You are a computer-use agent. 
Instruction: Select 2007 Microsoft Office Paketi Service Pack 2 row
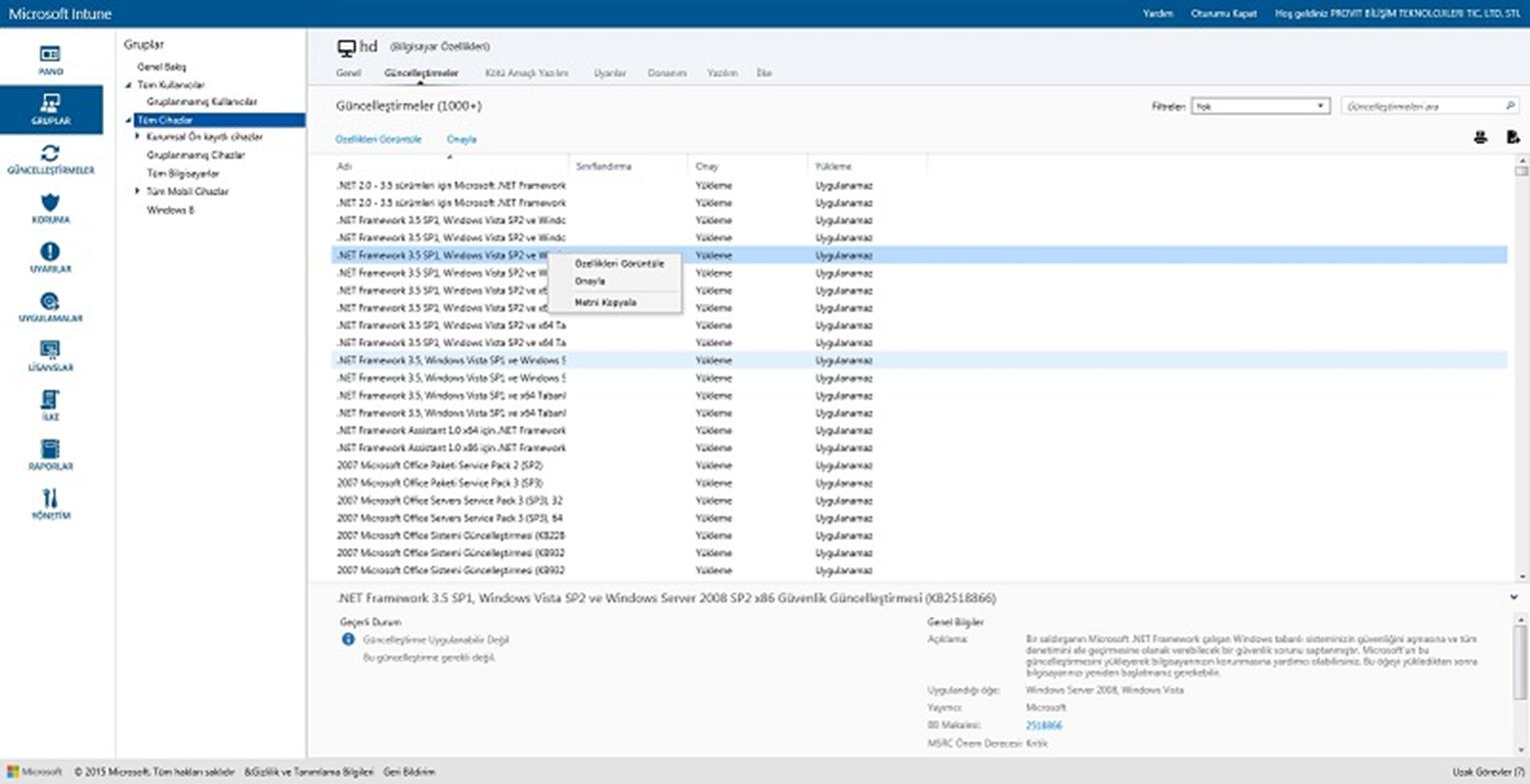point(919,465)
